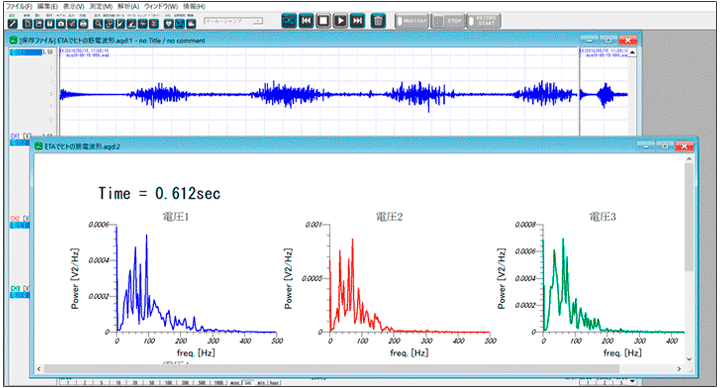Click the X-Y cross graph toolbar icon
This screenshot has width=720, height=388.
tap(180, 24)
